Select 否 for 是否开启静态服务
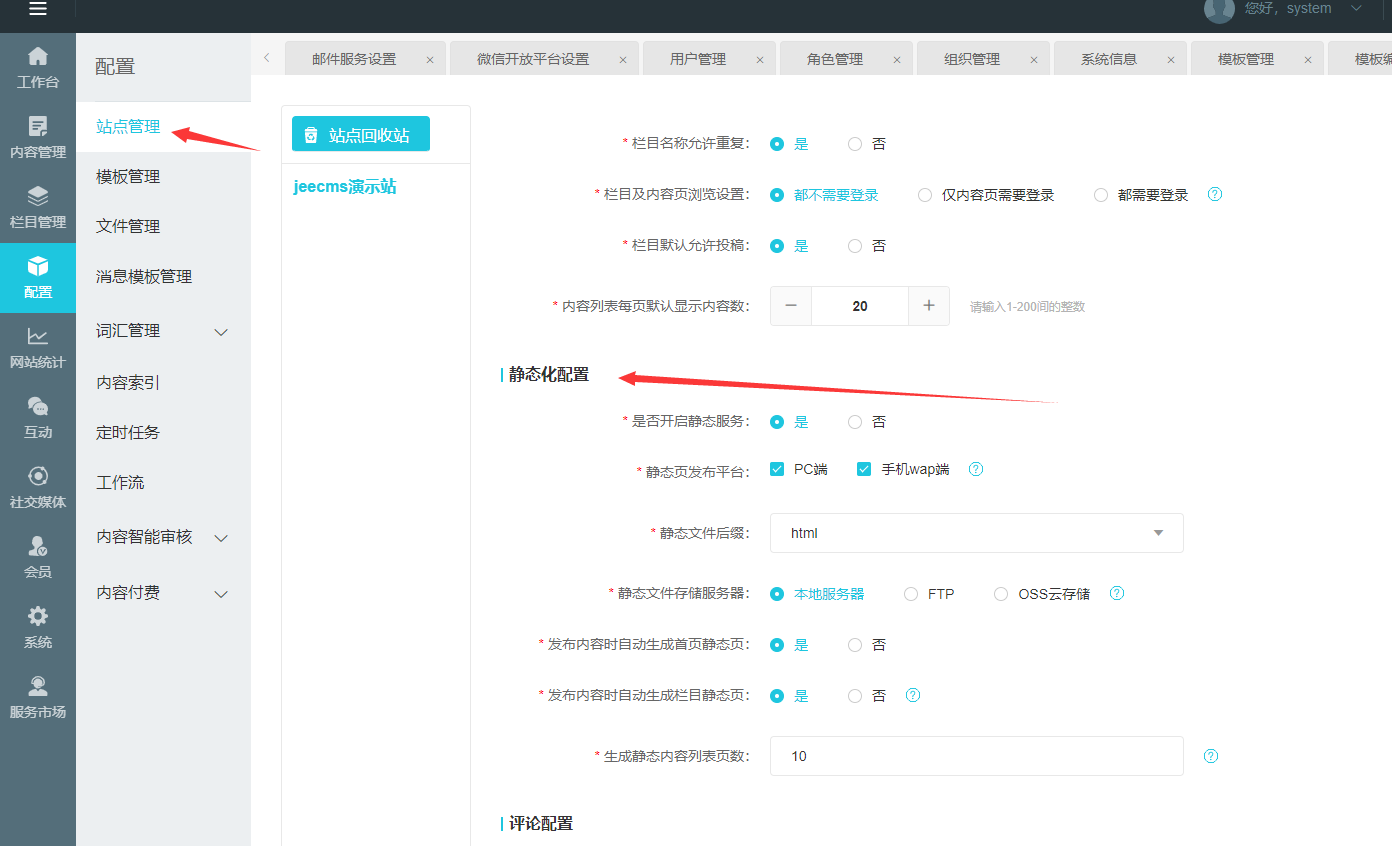1392x846 pixels. (x=855, y=422)
